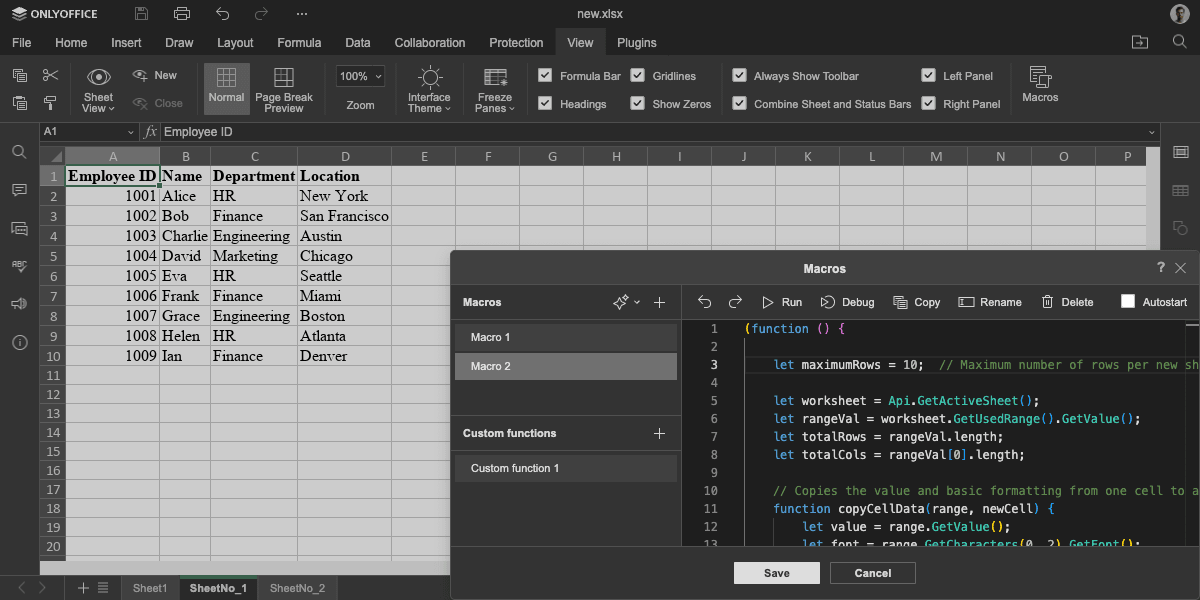Open Macros from the View ribbon
Screen dimensions: 1200x600
tap(1040, 85)
